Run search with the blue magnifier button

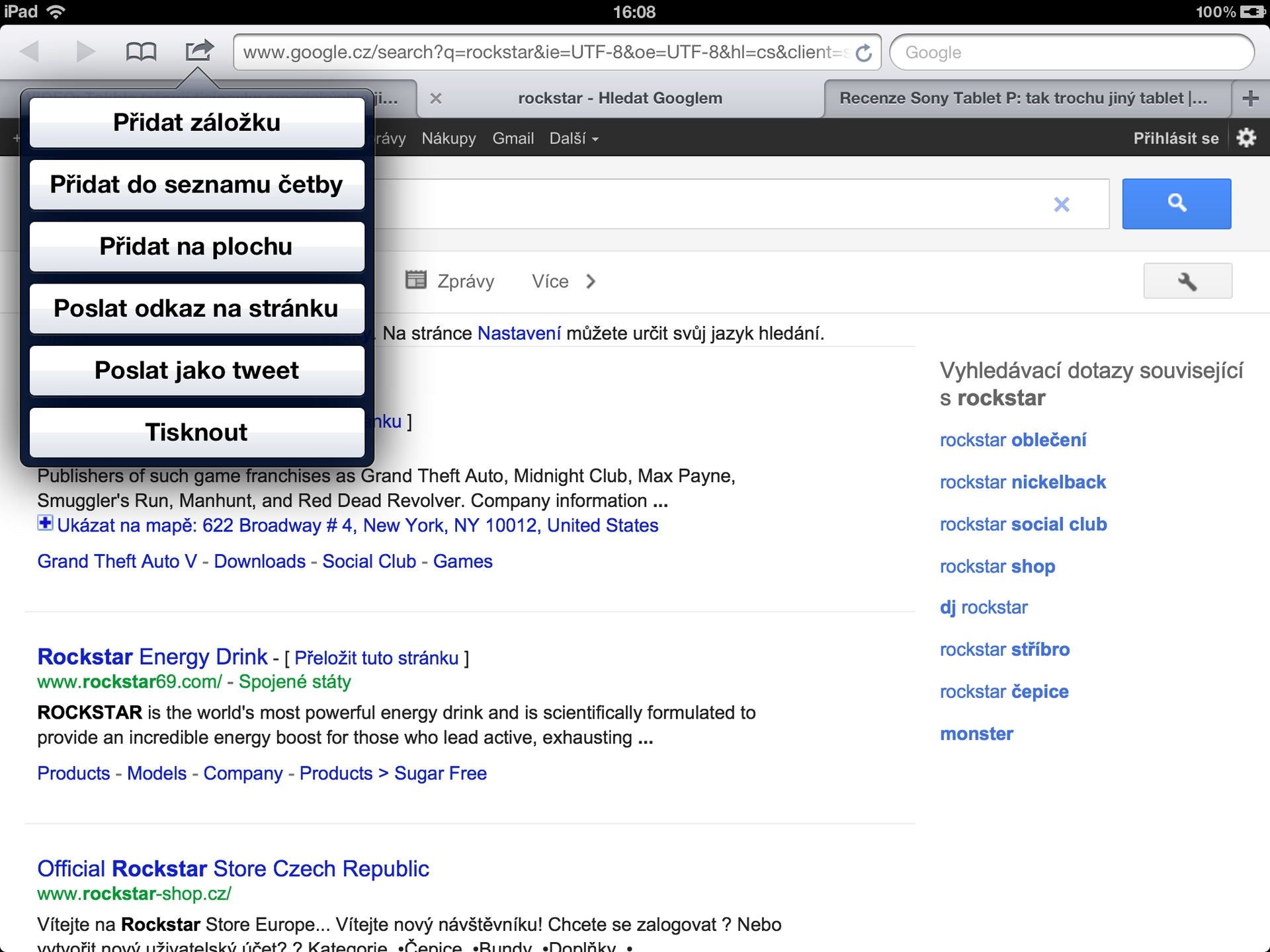(x=1176, y=204)
